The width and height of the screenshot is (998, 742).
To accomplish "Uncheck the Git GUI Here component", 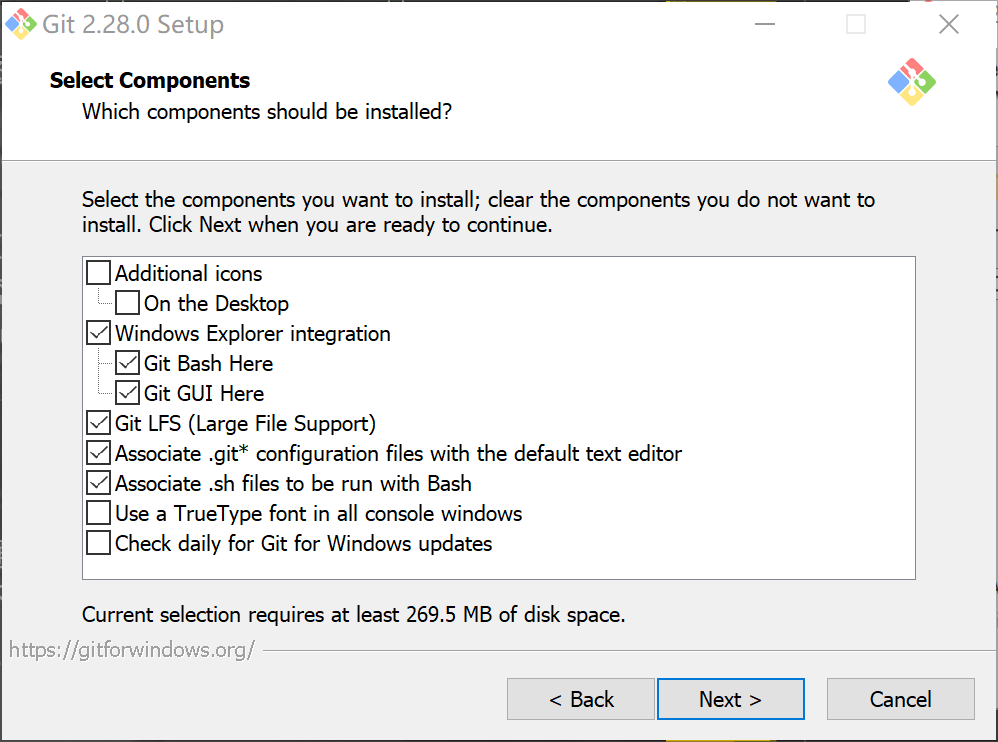I will coord(127,392).
